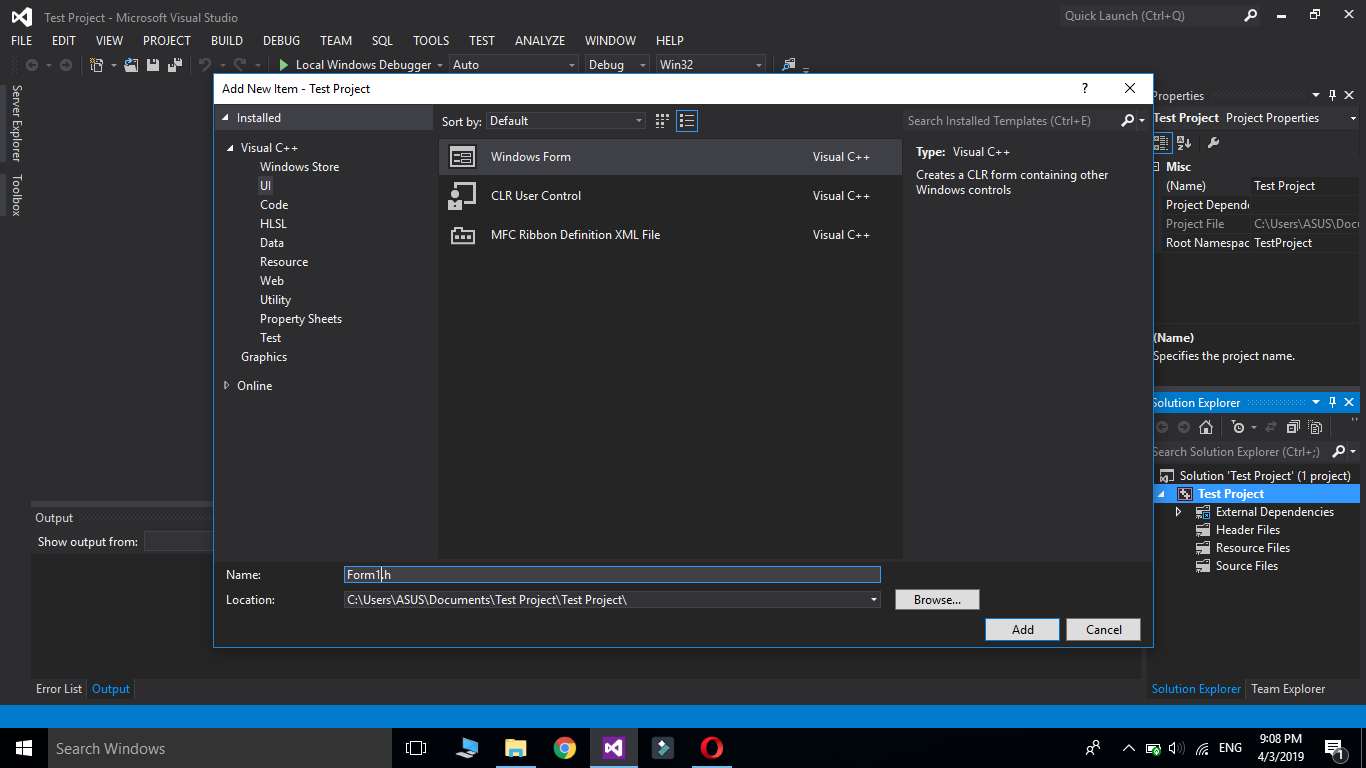Open the Sort by dropdown
The height and width of the screenshot is (768, 1366).
point(638,120)
